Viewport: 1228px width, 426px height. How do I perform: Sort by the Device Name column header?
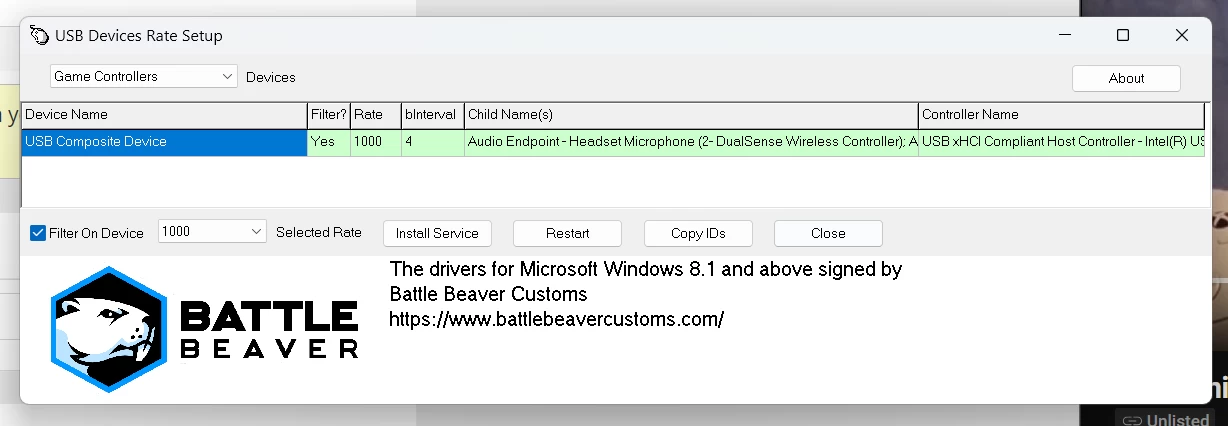tap(164, 115)
